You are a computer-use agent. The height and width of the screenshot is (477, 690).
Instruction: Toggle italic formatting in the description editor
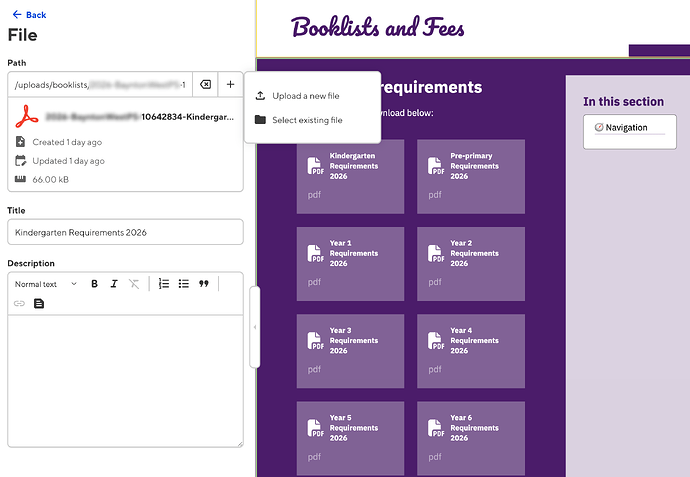tap(114, 284)
